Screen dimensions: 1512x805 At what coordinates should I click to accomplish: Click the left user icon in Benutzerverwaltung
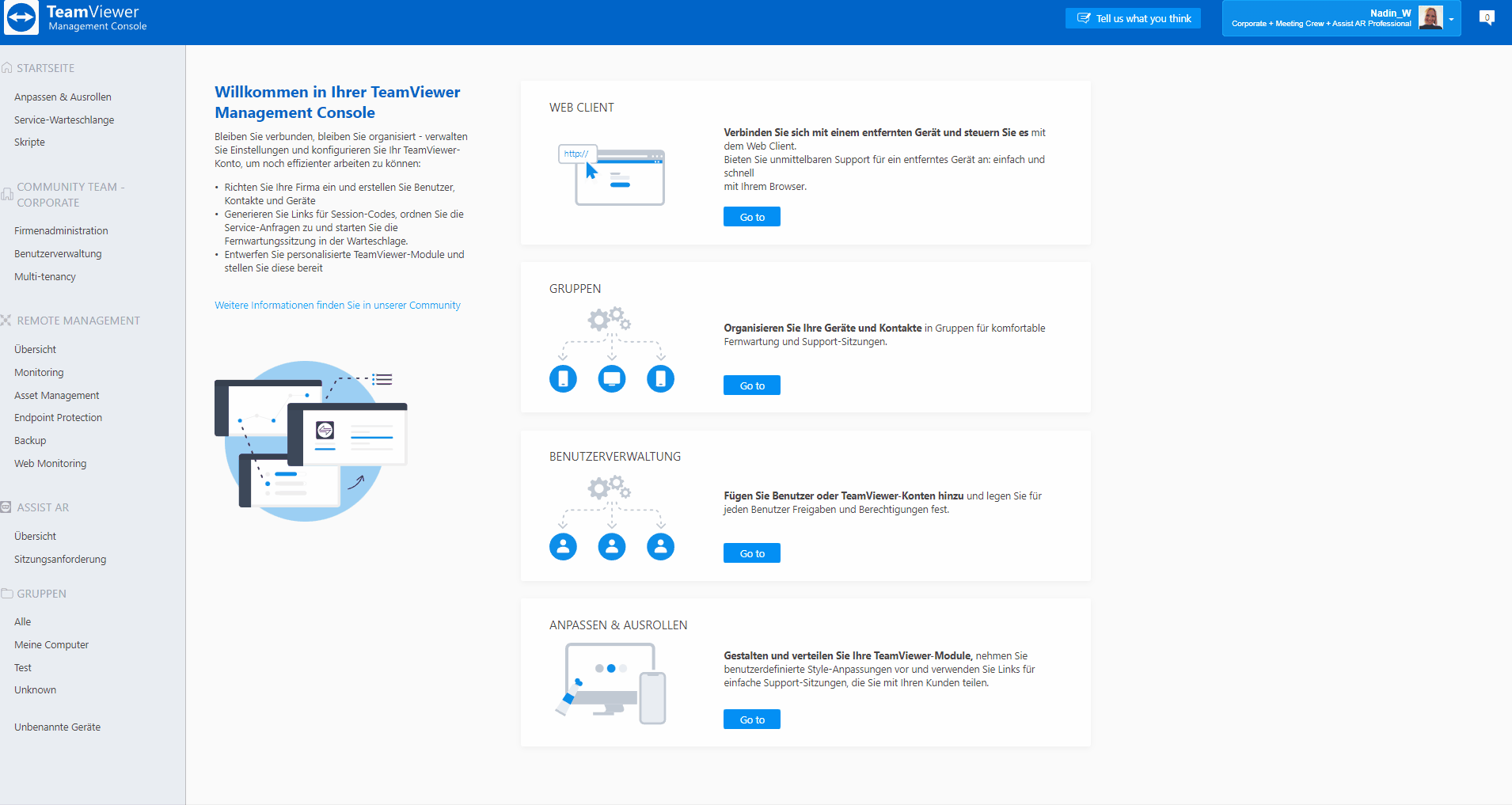pos(563,546)
